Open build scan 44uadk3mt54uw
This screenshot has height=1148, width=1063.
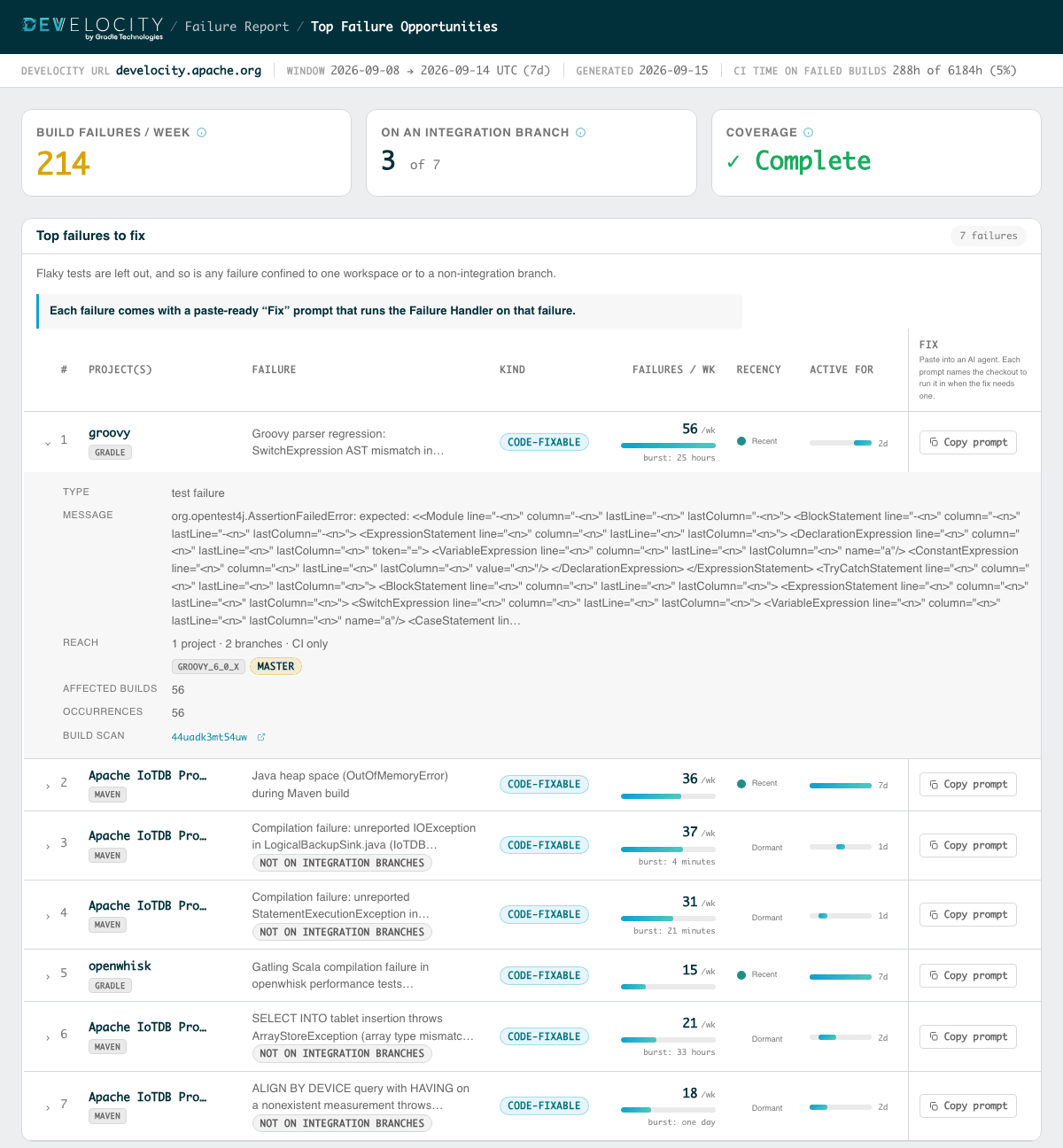(209, 737)
